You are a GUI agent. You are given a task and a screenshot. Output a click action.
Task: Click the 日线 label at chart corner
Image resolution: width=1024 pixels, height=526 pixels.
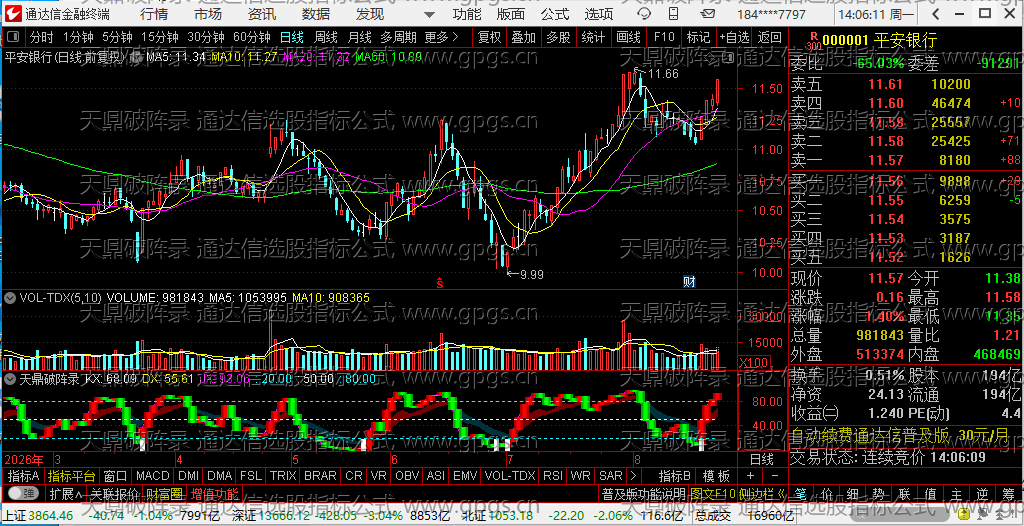point(761,459)
